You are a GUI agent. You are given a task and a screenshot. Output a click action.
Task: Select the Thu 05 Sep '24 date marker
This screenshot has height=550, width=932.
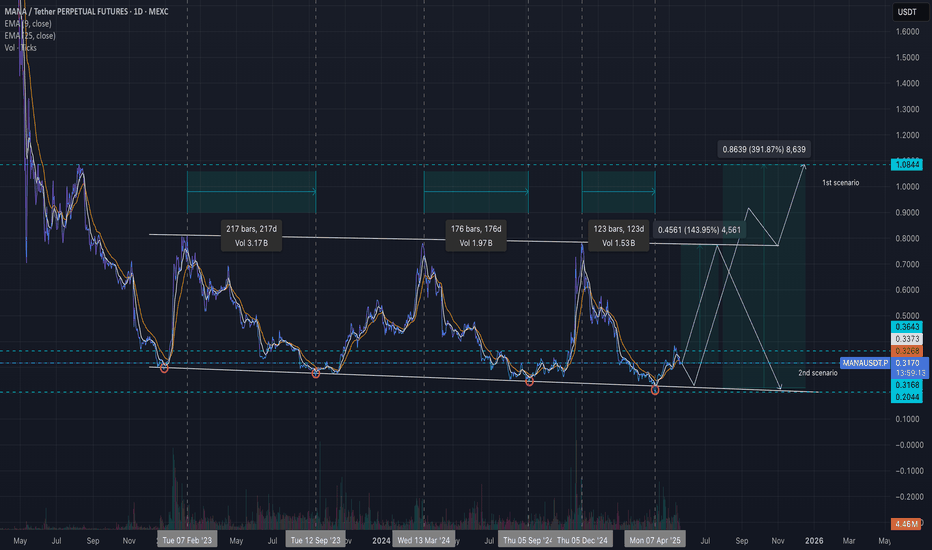click(x=527, y=540)
